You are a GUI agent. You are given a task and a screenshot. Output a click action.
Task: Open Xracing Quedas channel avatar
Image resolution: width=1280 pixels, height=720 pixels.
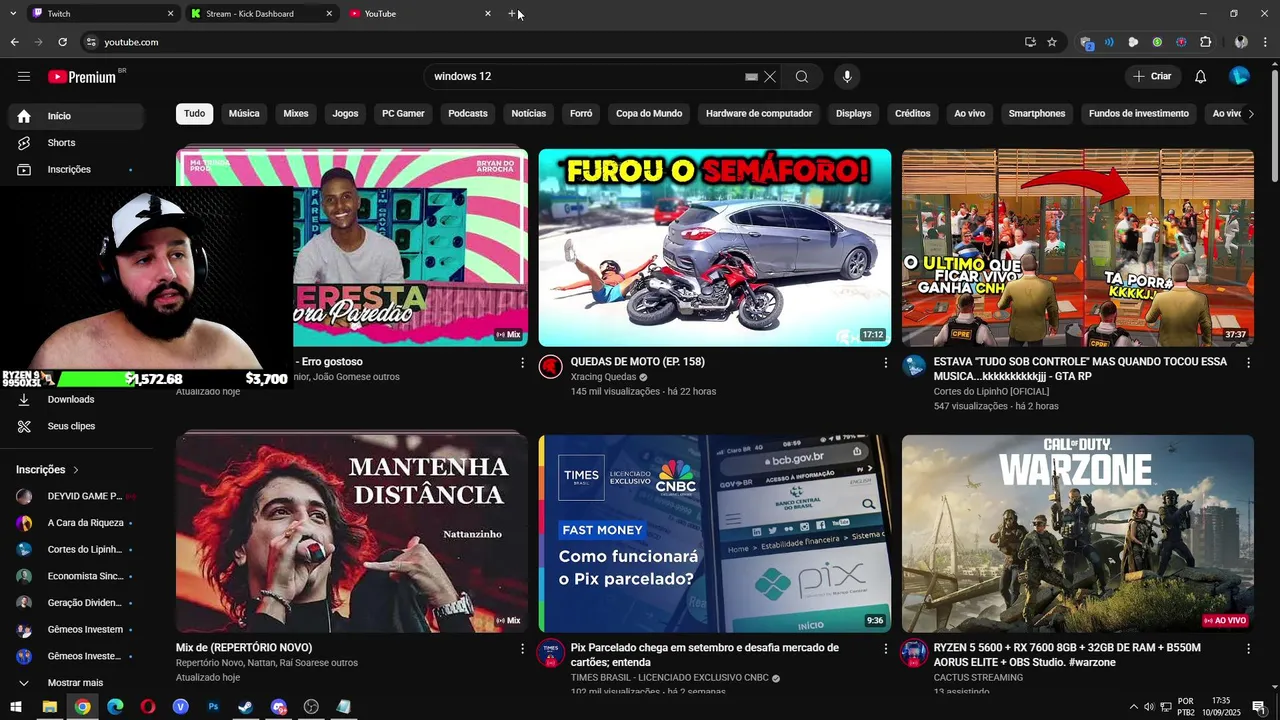pos(551,367)
